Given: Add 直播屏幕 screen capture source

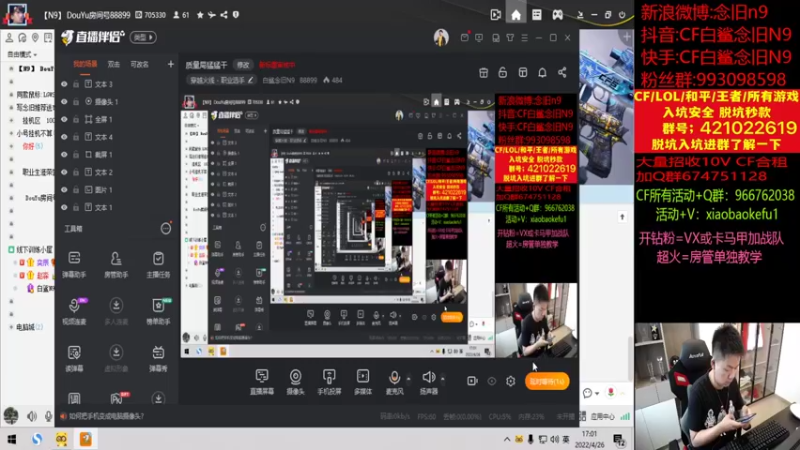Looking at the screenshot, I should (262, 382).
